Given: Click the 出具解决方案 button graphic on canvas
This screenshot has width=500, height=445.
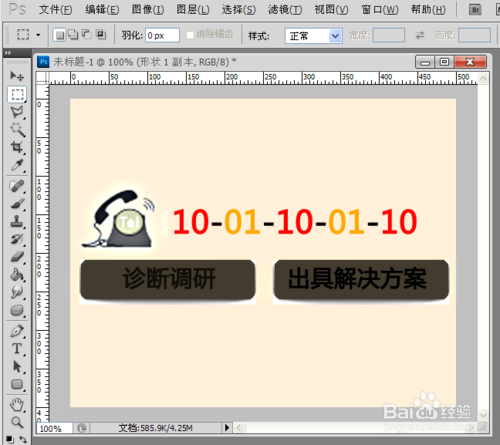Looking at the screenshot, I should [x=361, y=280].
